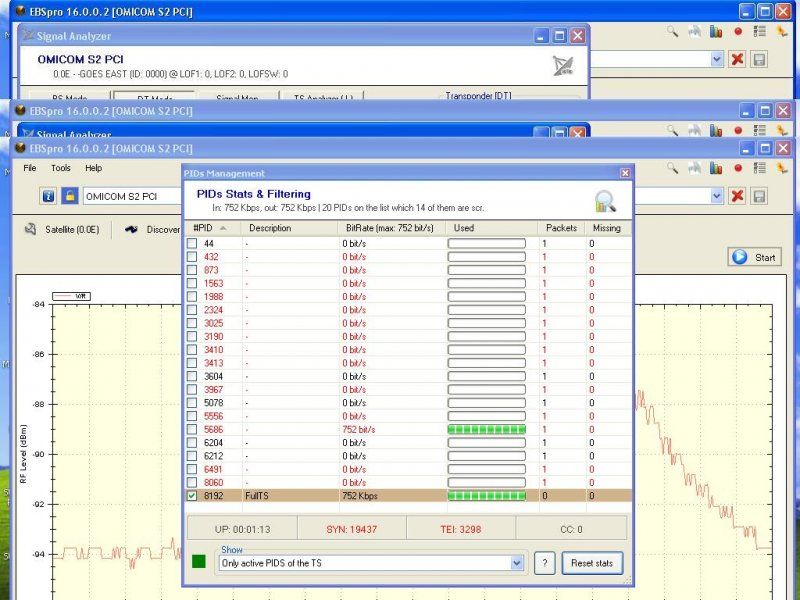Click the red X delete icon
The width and height of the screenshot is (800, 600).
pyautogui.click(x=737, y=196)
